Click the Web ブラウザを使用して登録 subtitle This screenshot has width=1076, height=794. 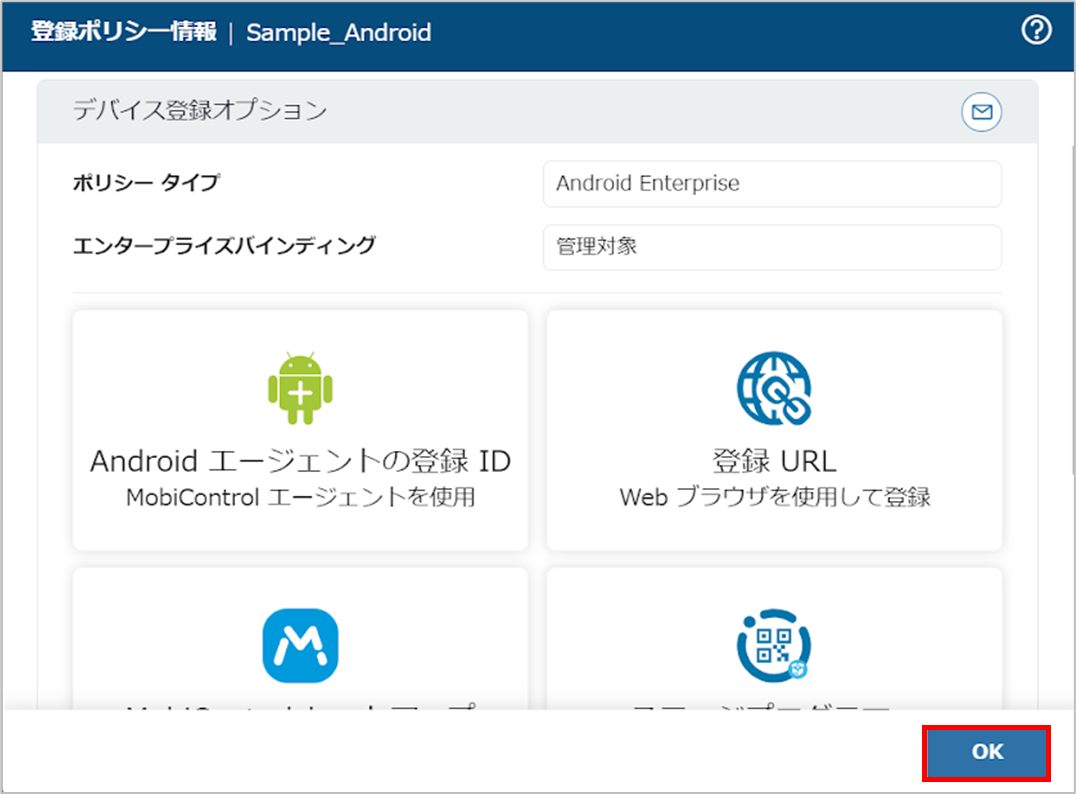coord(774,497)
